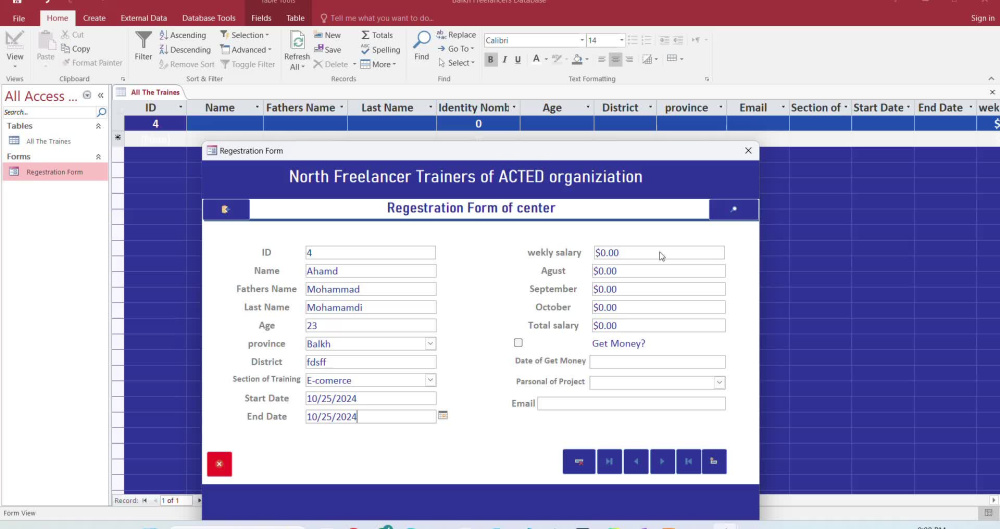
Task: Expand the Go To dropdown
Action: click(x=456, y=48)
